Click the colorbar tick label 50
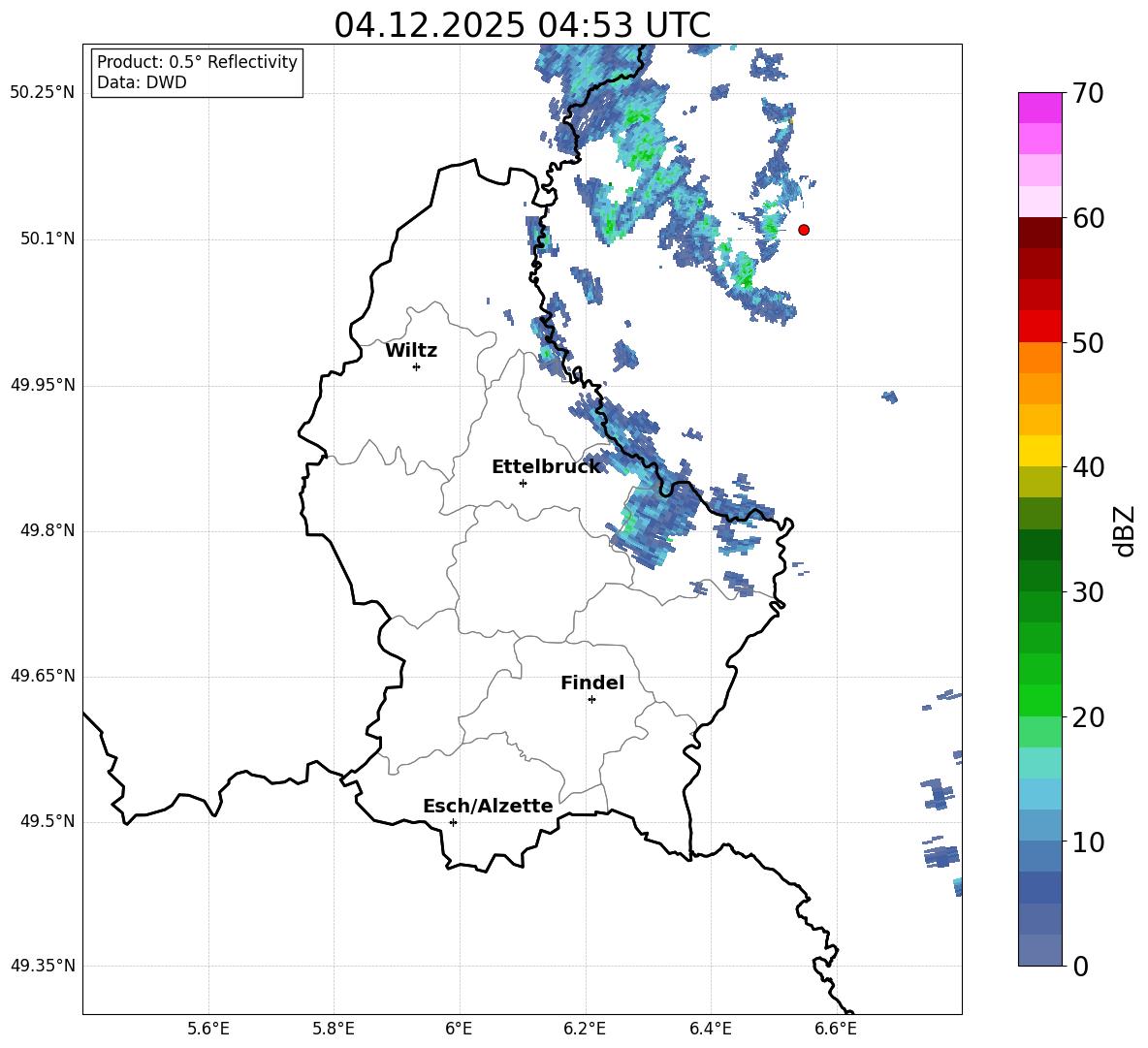 (x=1087, y=343)
